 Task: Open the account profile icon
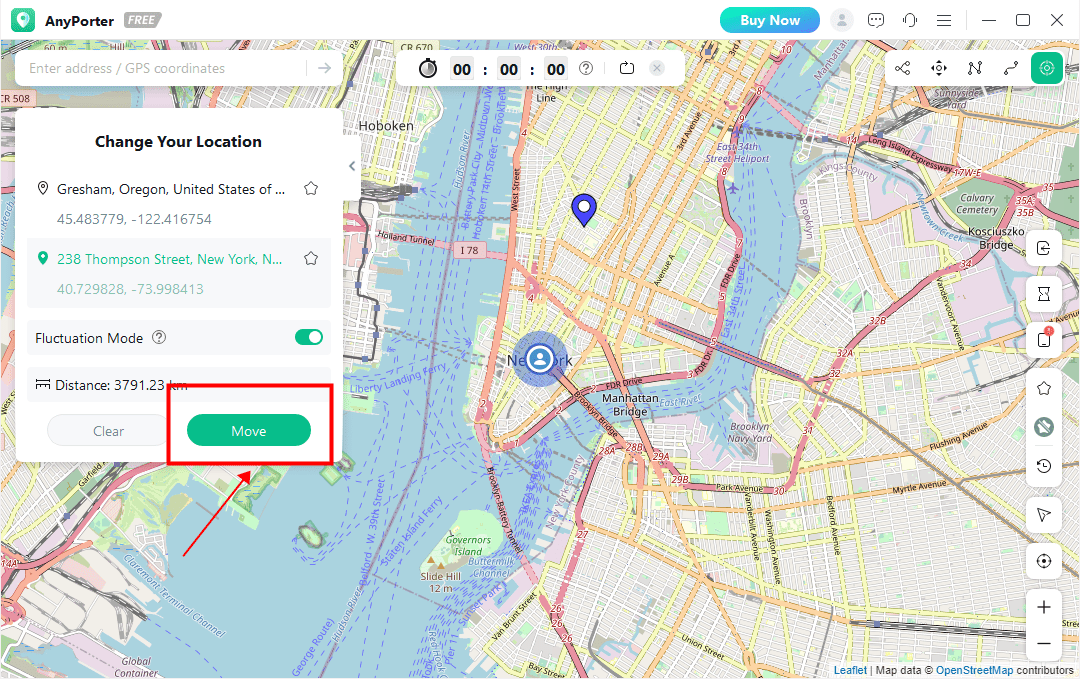842,20
